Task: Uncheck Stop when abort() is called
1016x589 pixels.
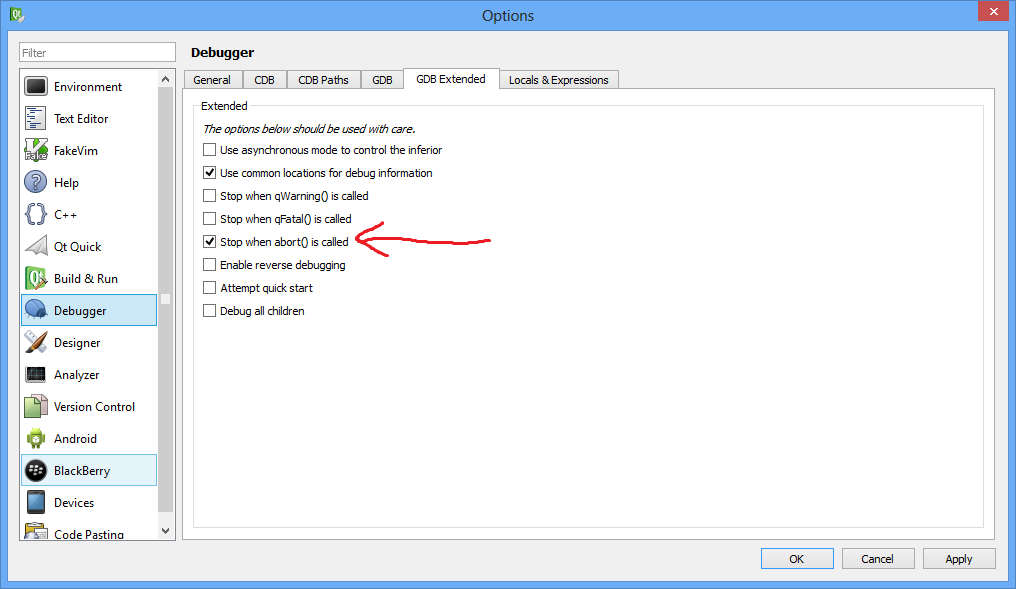Action: [x=209, y=241]
